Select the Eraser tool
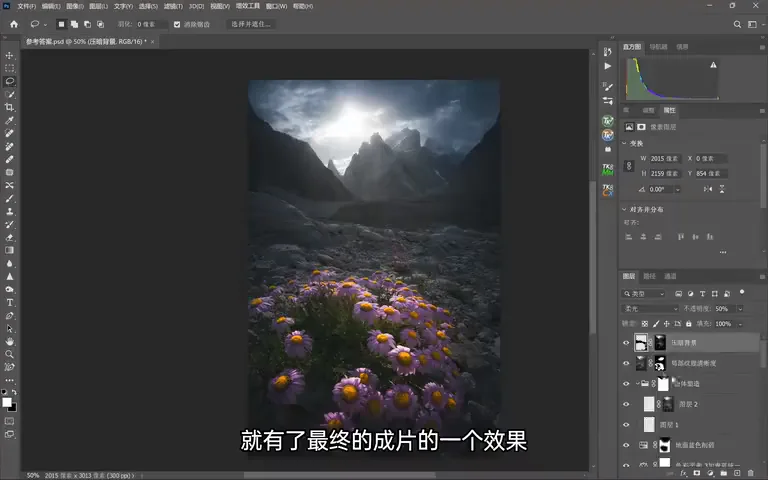Viewport: 768px width, 480px height. click(x=9, y=238)
